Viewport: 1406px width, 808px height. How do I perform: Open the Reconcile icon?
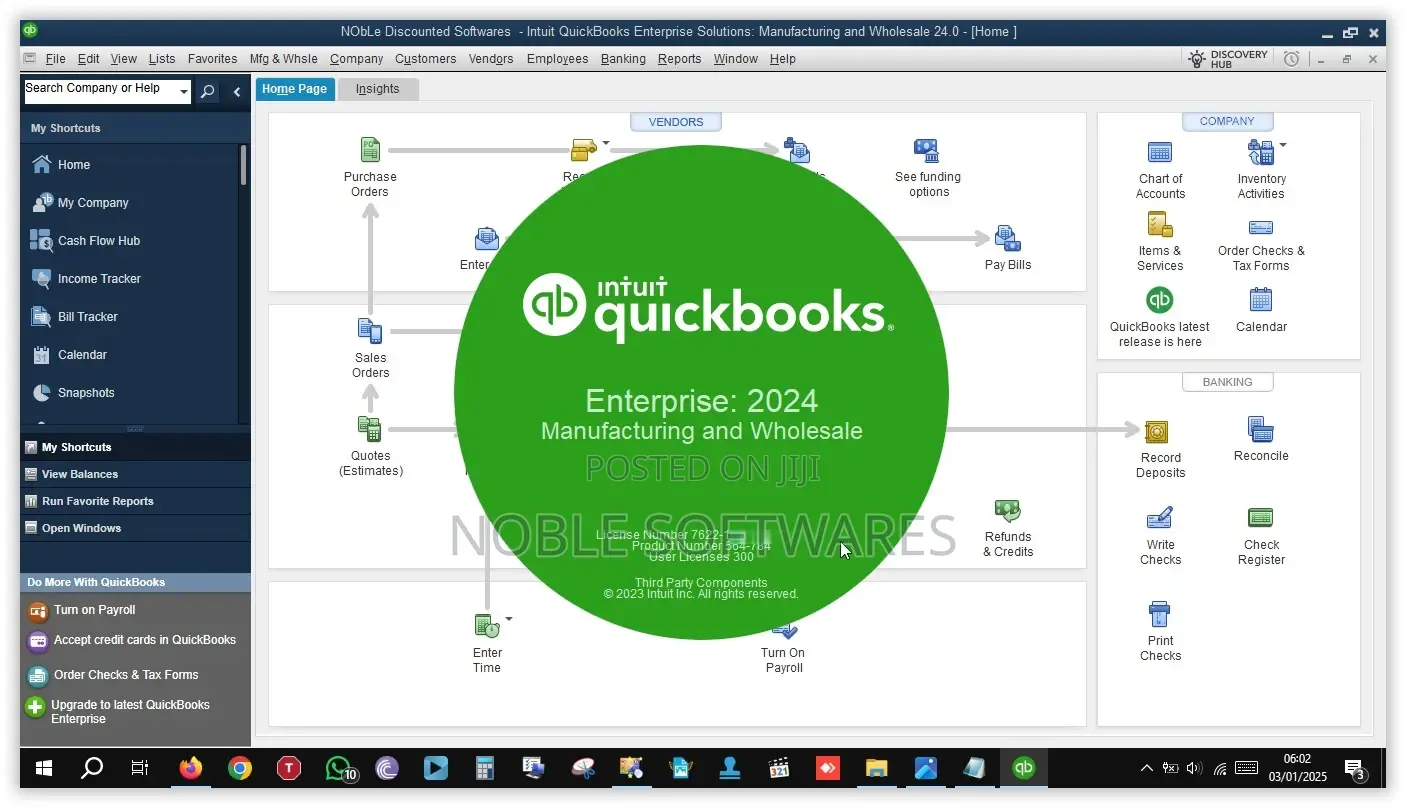click(1261, 429)
